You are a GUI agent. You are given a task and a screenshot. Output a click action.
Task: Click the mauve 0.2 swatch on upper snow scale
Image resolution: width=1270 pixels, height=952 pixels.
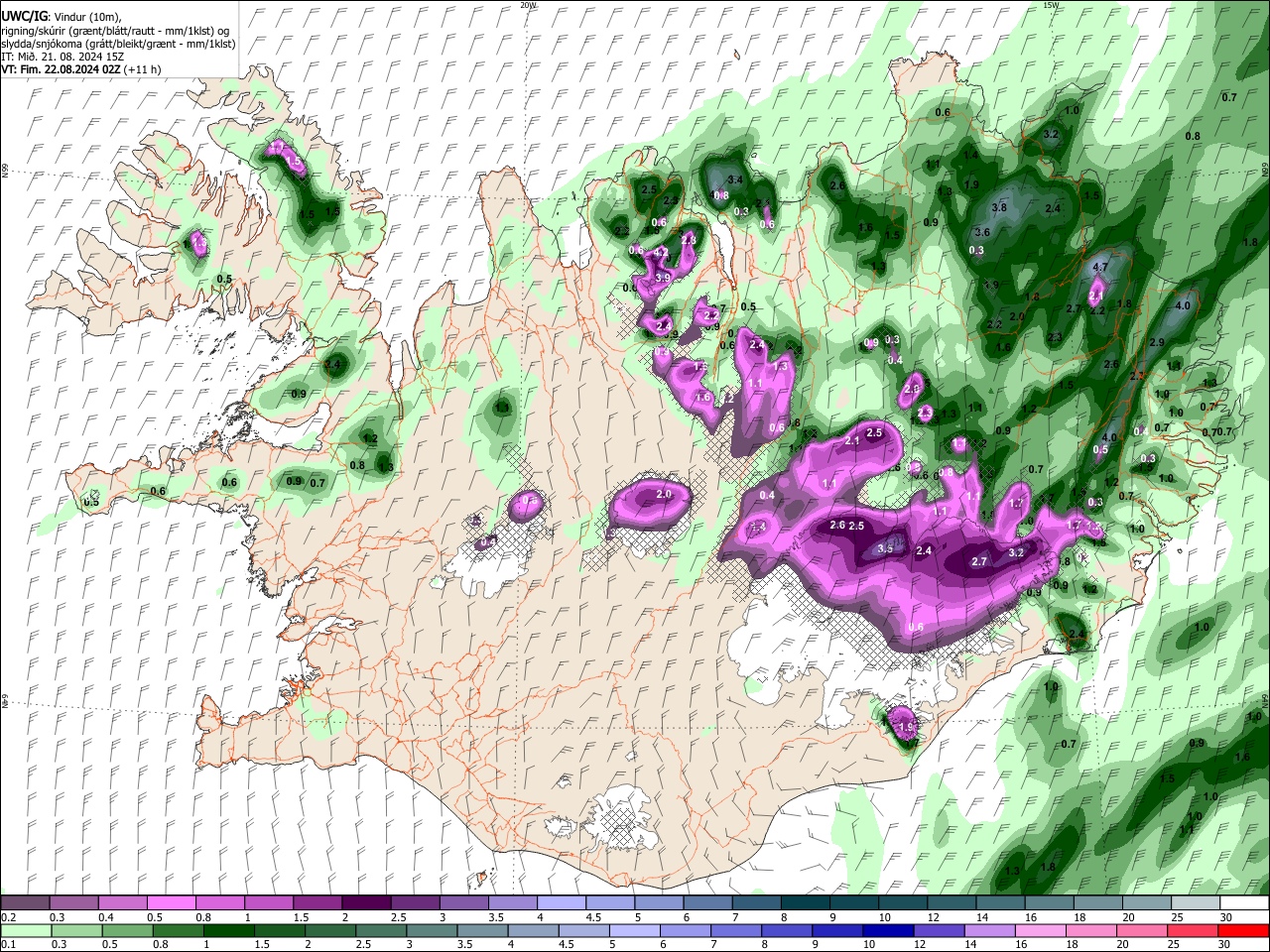pos(25,903)
